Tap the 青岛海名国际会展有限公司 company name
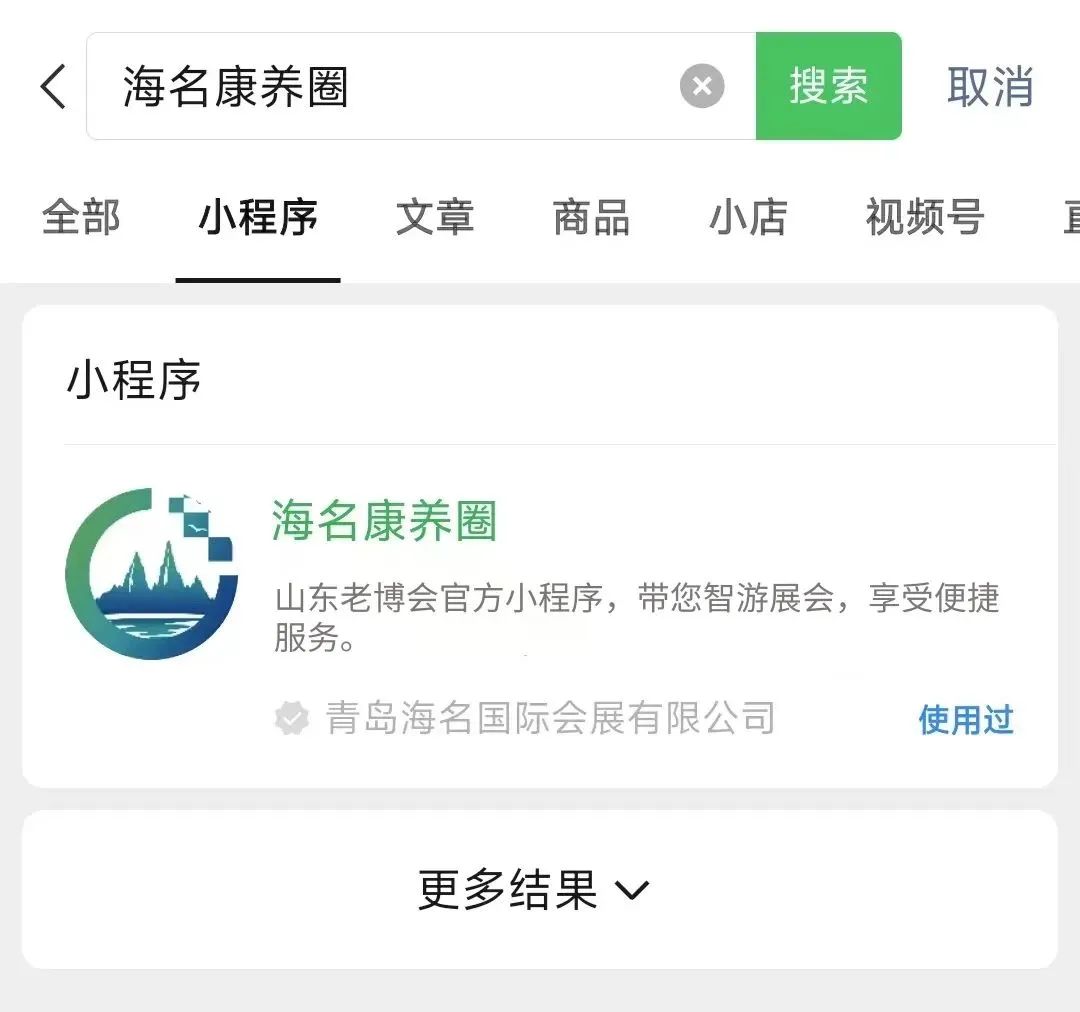This screenshot has width=1080, height=1012. tap(551, 718)
